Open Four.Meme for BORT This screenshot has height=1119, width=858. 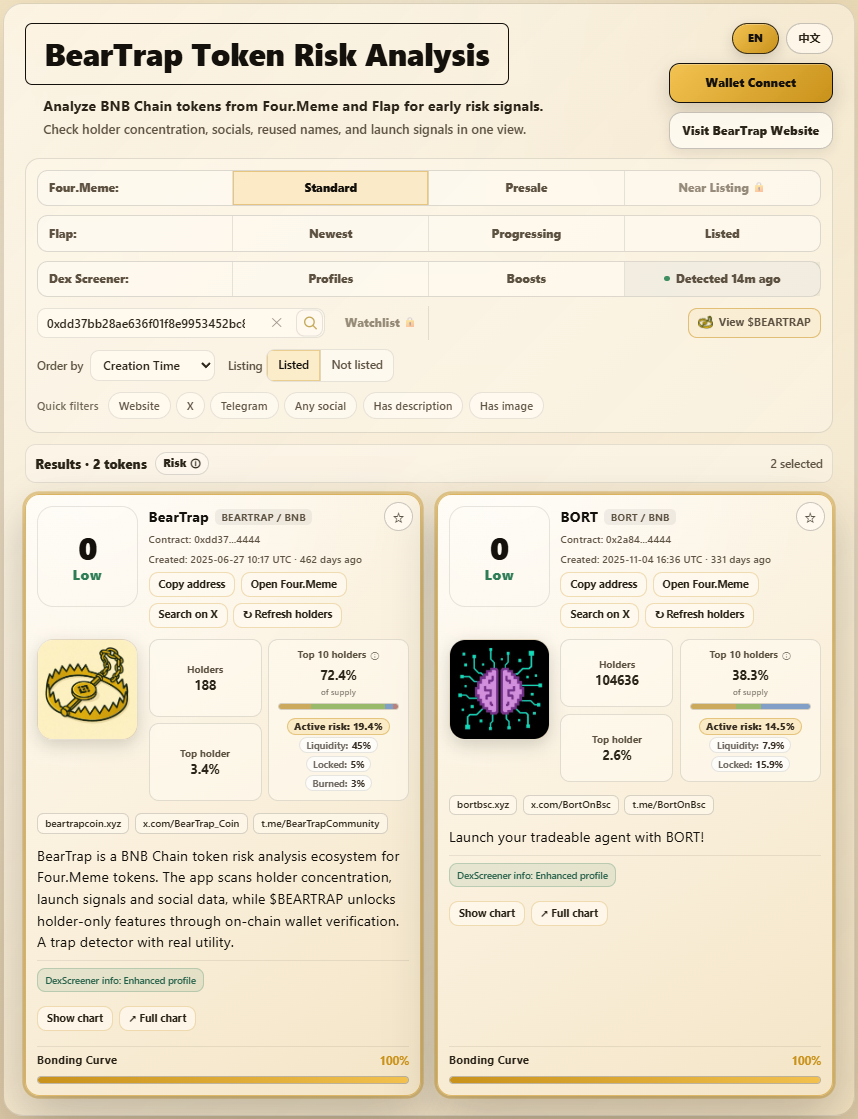(705, 584)
